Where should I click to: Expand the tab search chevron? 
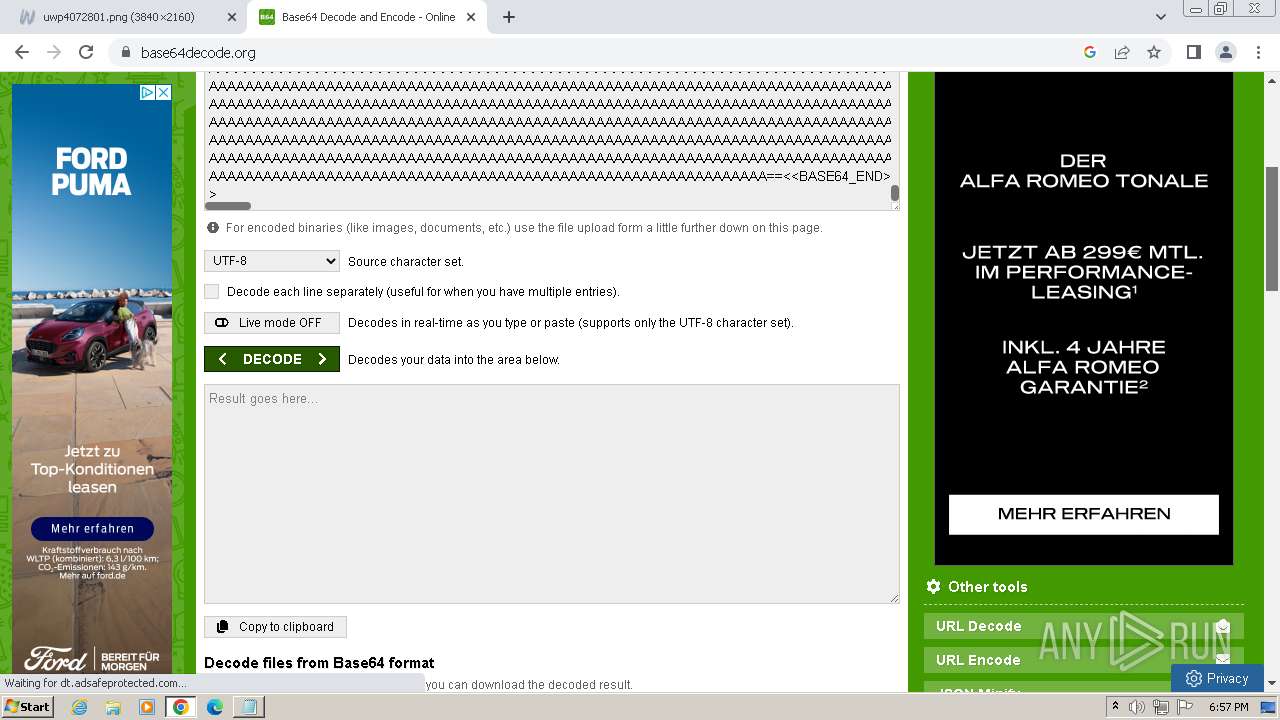1161,17
